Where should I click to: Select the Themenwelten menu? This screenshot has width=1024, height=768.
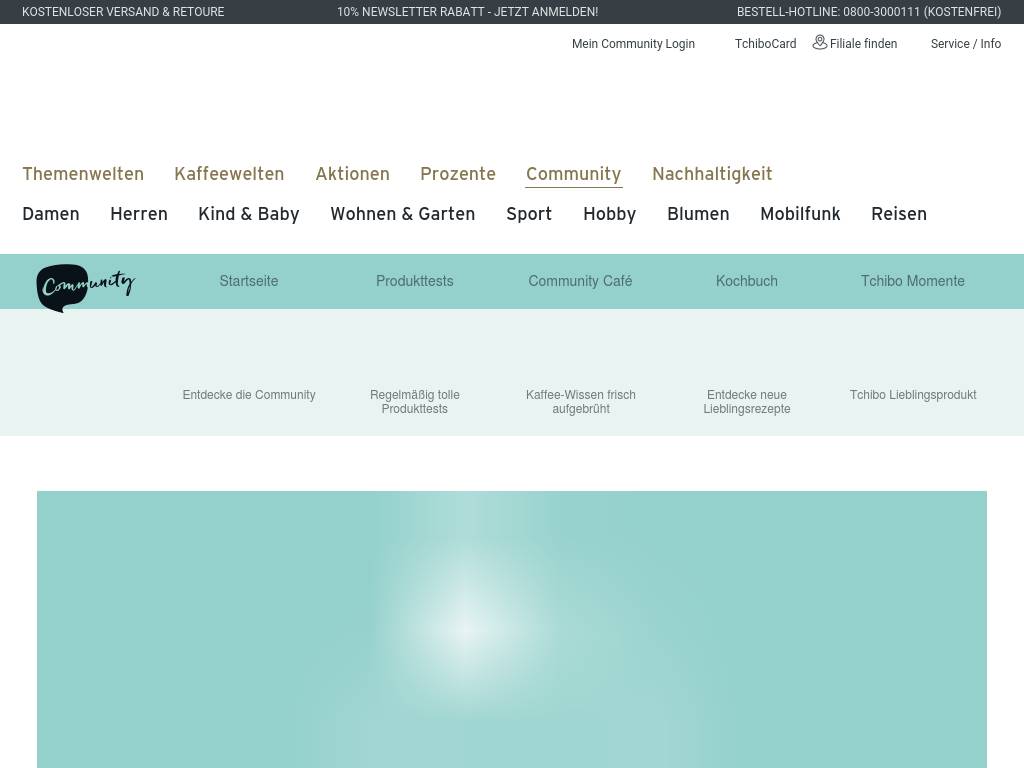[x=83, y=174]
